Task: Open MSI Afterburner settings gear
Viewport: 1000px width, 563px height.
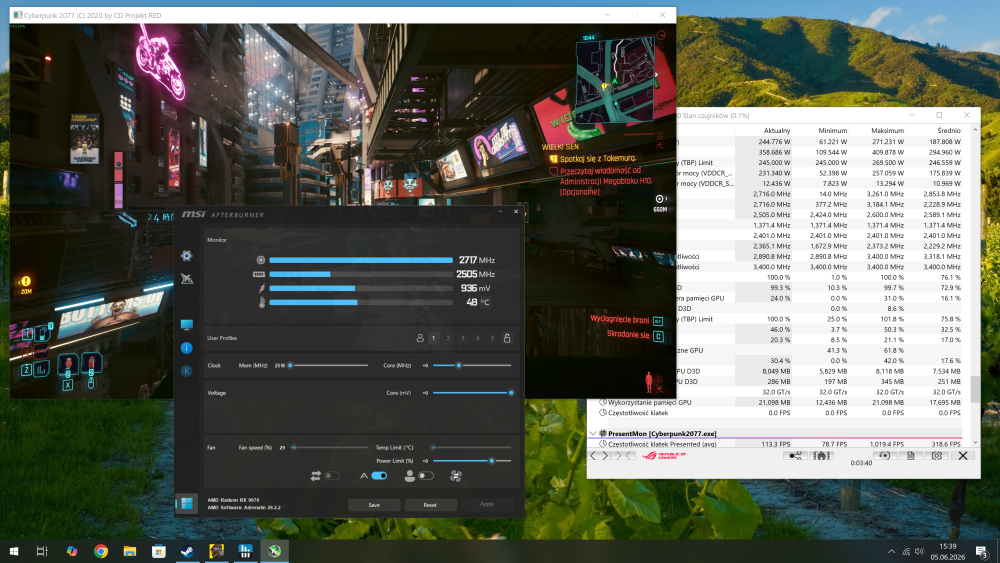Action: click(186, 256)
